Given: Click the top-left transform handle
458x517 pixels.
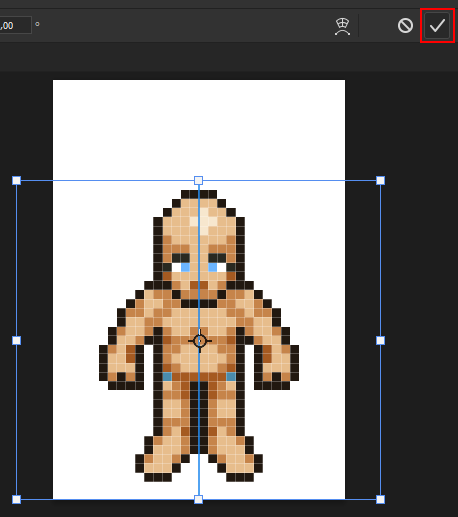Looking at the screenshot, I should coord(16,181).
